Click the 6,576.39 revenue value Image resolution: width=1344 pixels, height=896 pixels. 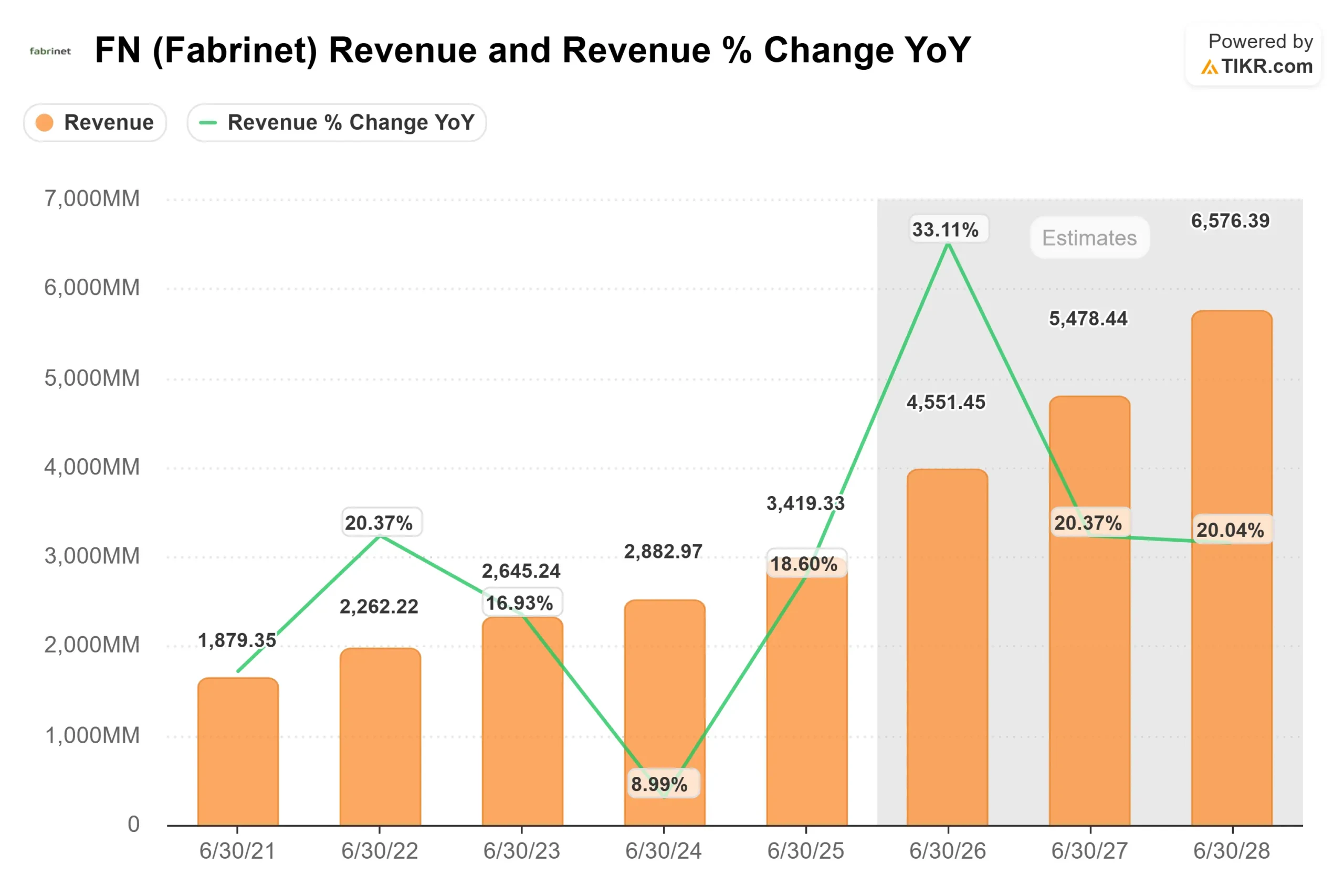(x=1230, y=221)
